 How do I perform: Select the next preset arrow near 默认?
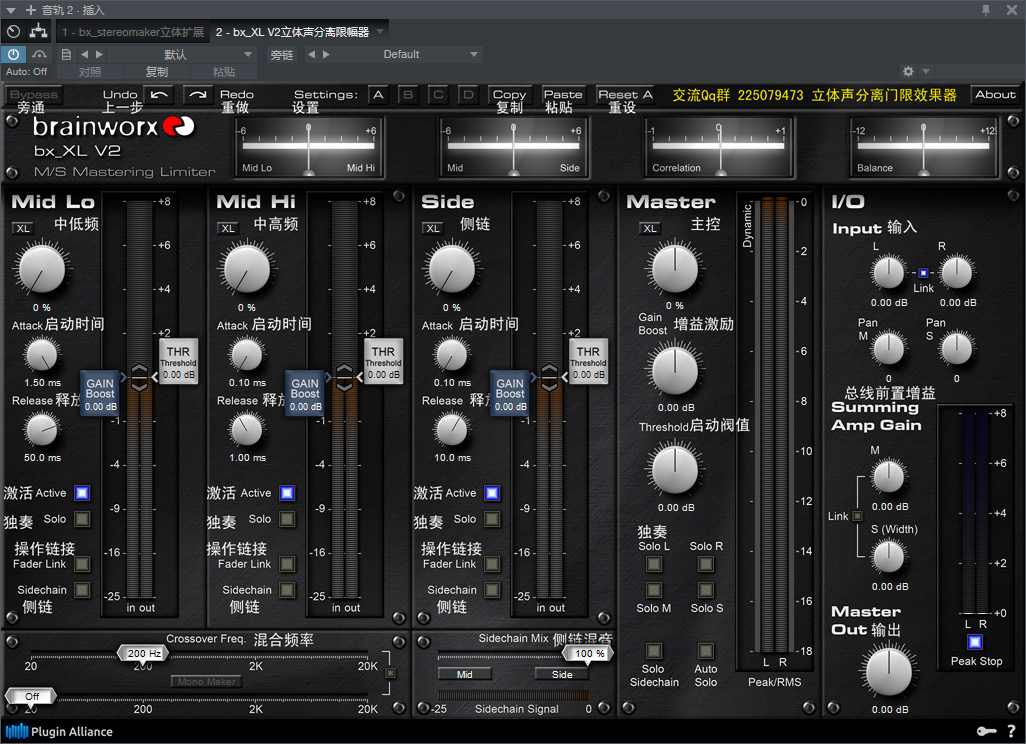point(99,54)
